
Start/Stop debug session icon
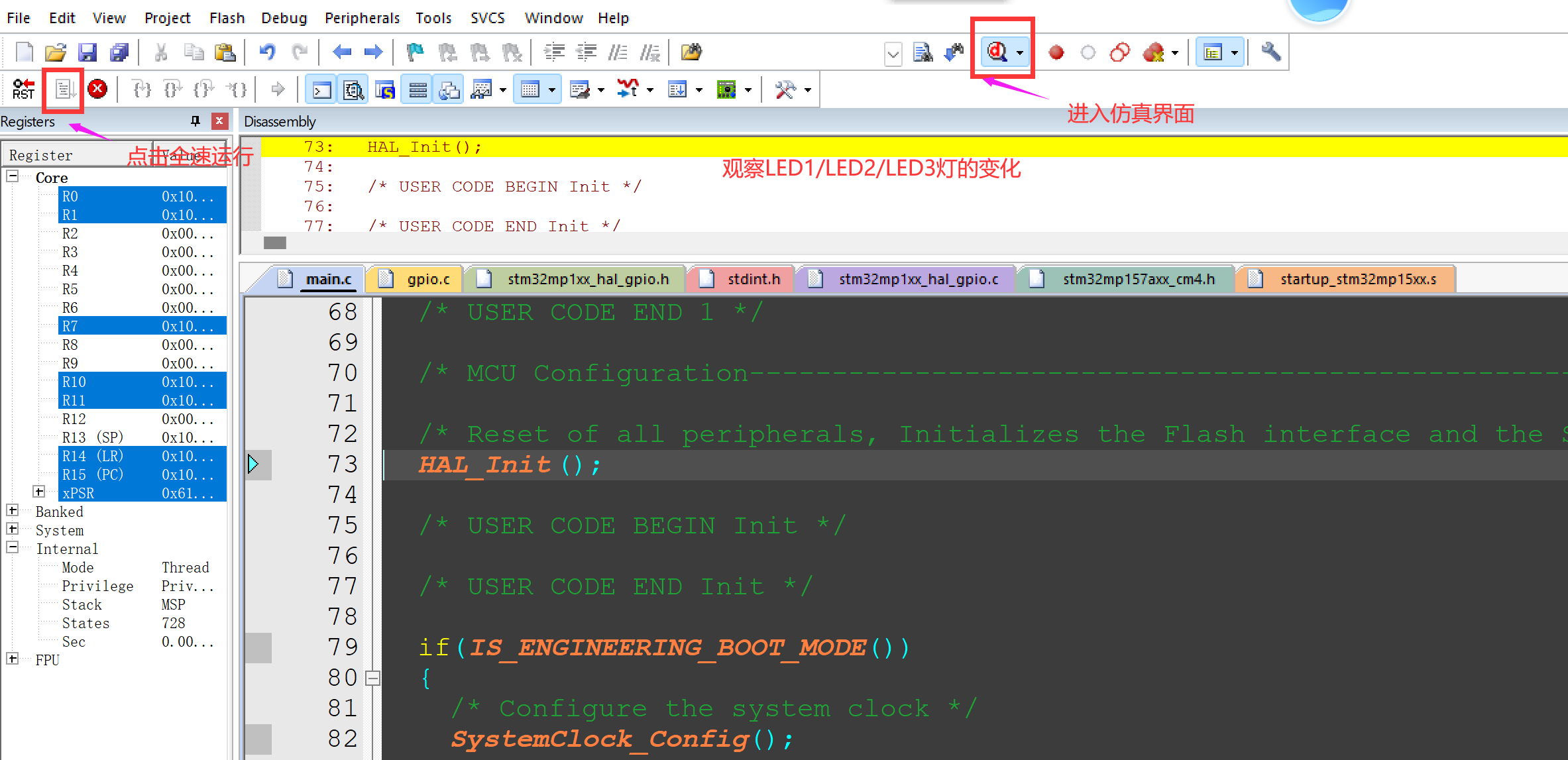click(x=997, y=52)
